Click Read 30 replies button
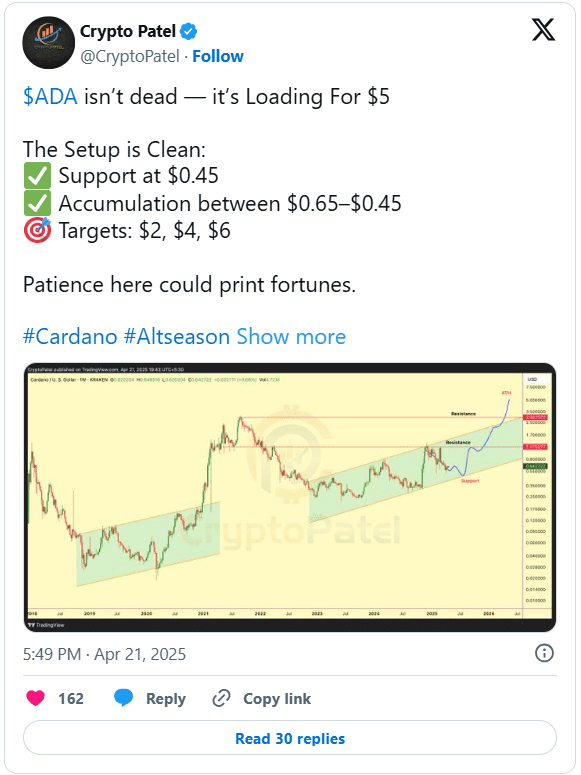The height and width of the screenshot is (775, 581). [290, 738]
